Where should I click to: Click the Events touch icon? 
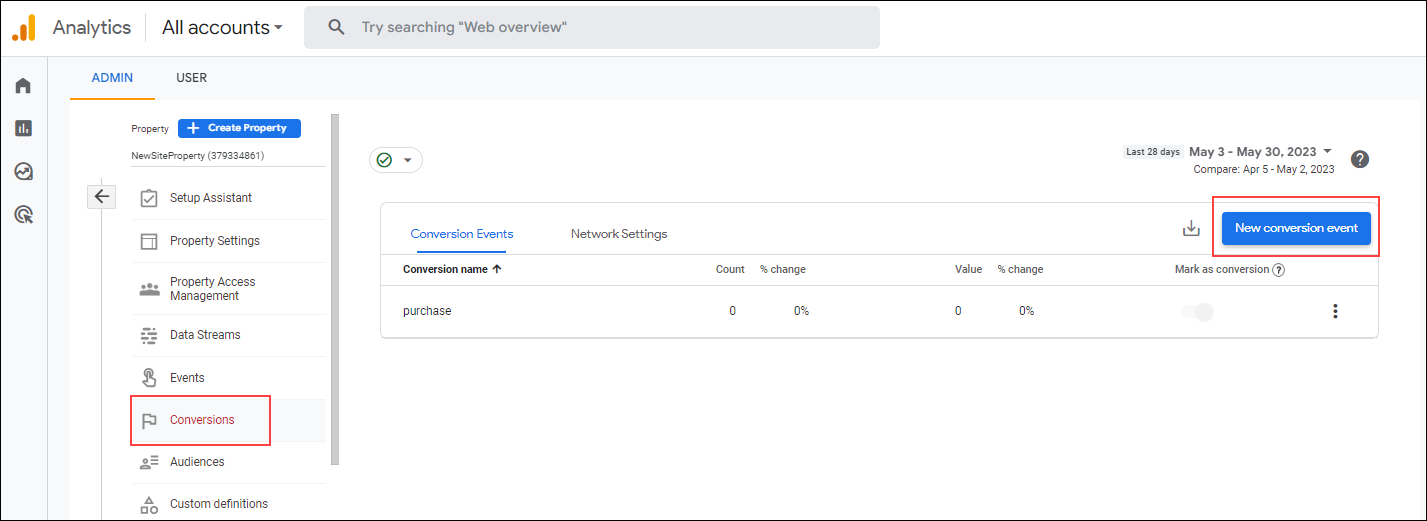(149, 378)
